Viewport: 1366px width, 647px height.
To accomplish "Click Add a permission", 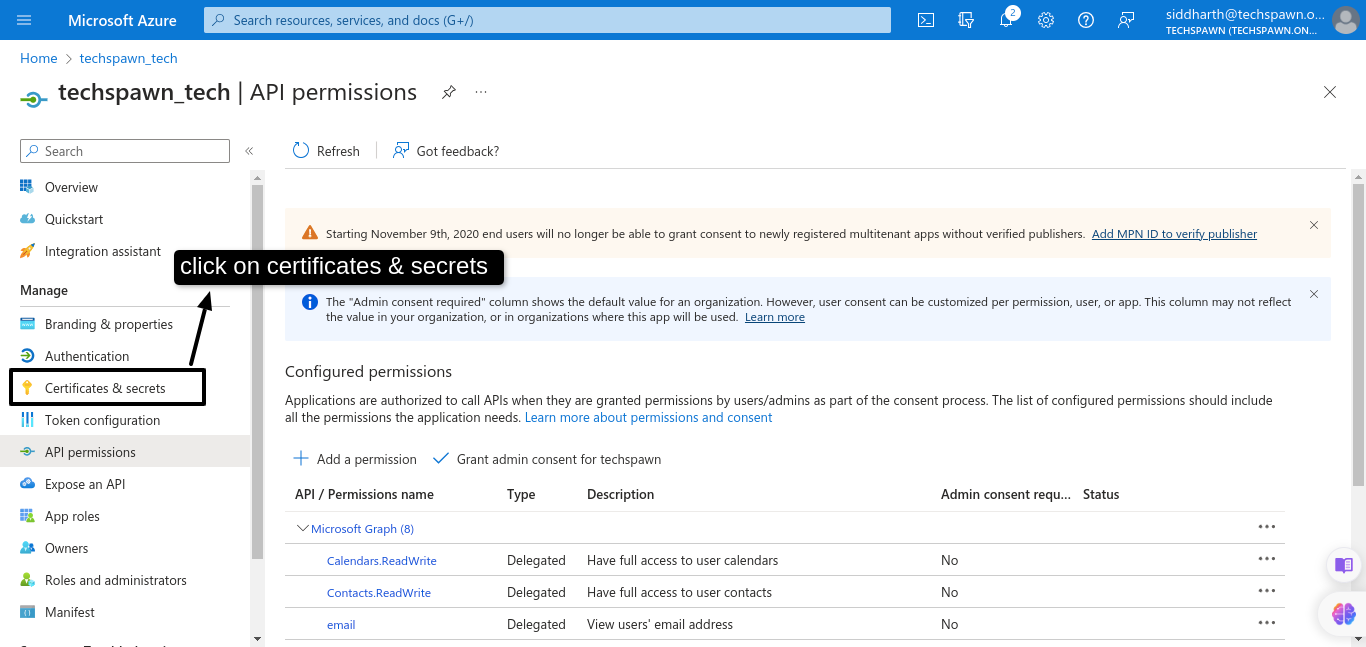I will click(x=355, y=459).
